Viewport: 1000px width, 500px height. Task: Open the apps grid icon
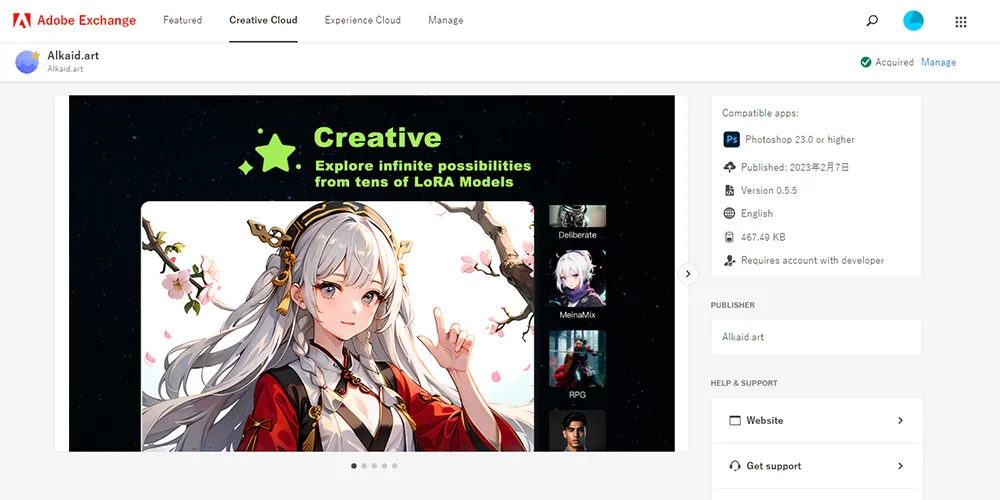pyautogui.click(x=960, y=22)
